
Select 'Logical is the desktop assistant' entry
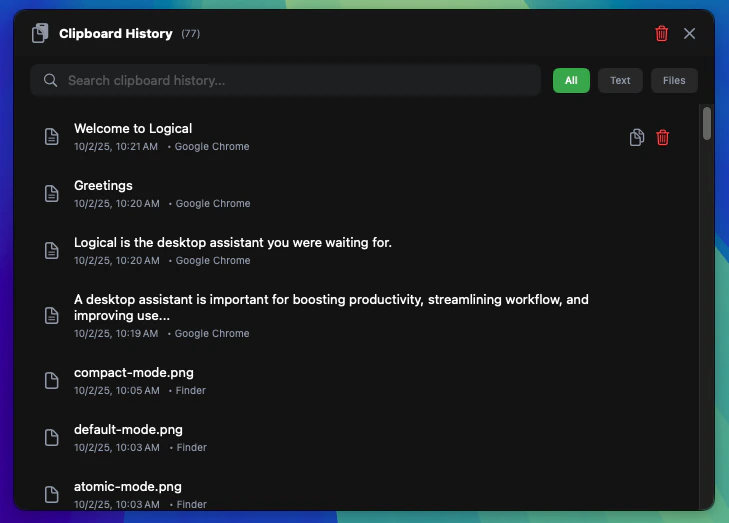tap(358, 251)
